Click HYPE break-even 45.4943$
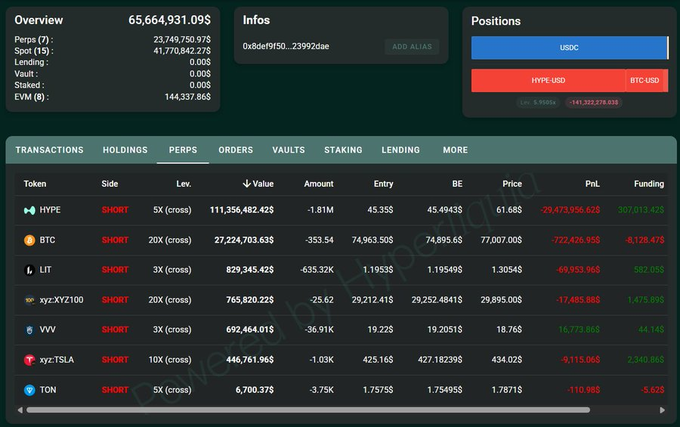 (x=445, y=210)
